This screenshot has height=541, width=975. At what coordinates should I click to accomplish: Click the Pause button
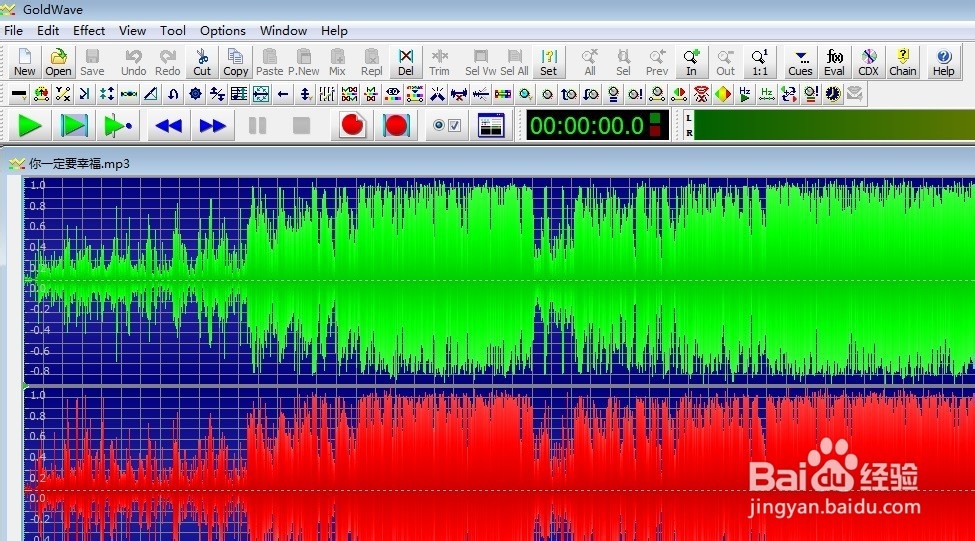click(257, 126)
